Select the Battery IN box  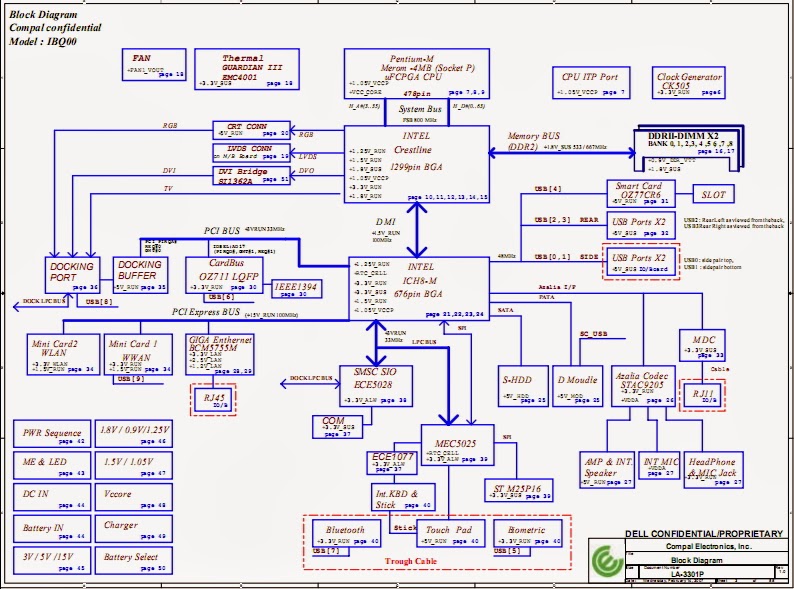coord(52,529)
